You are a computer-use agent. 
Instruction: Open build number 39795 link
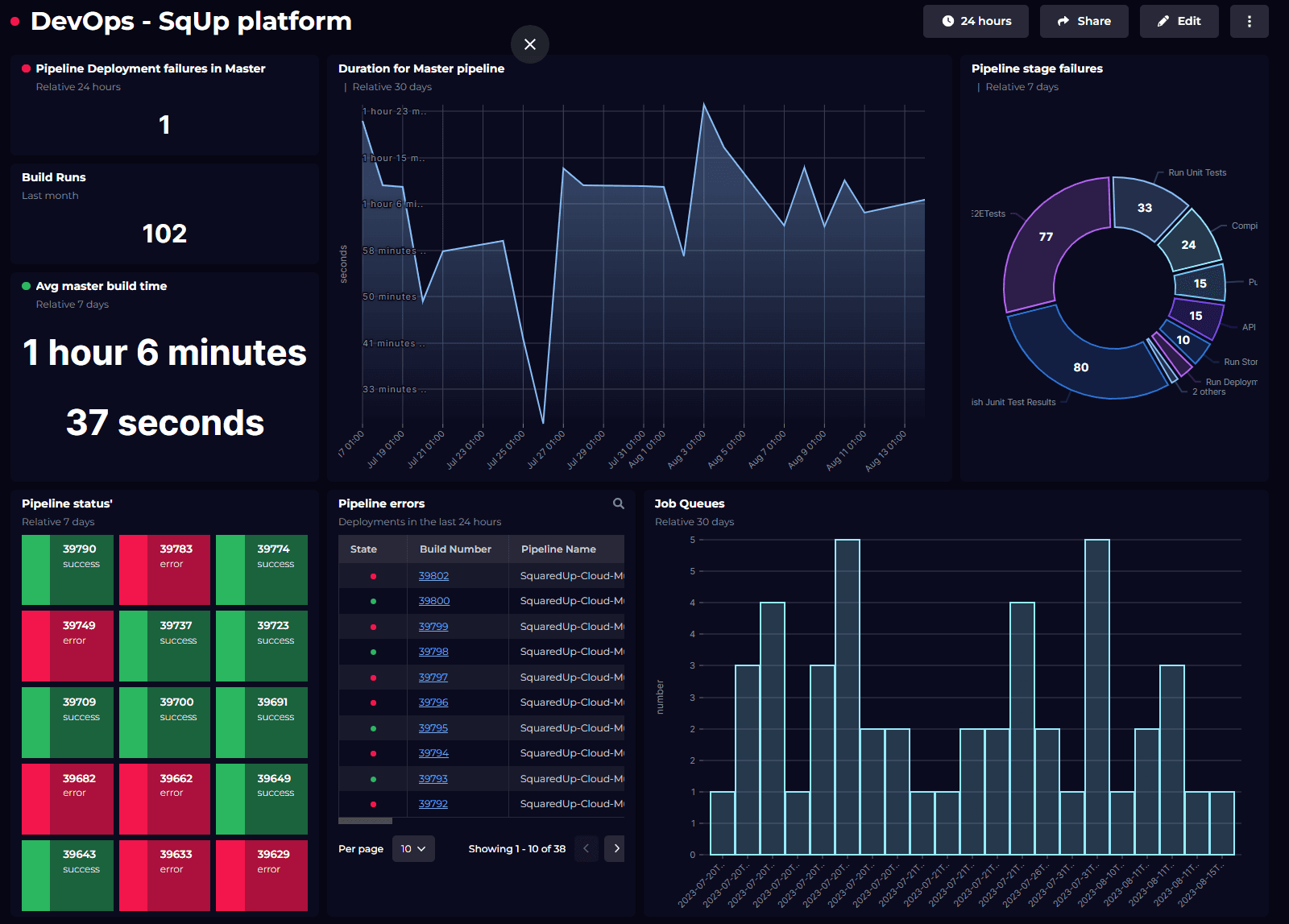tap(433, 728)
